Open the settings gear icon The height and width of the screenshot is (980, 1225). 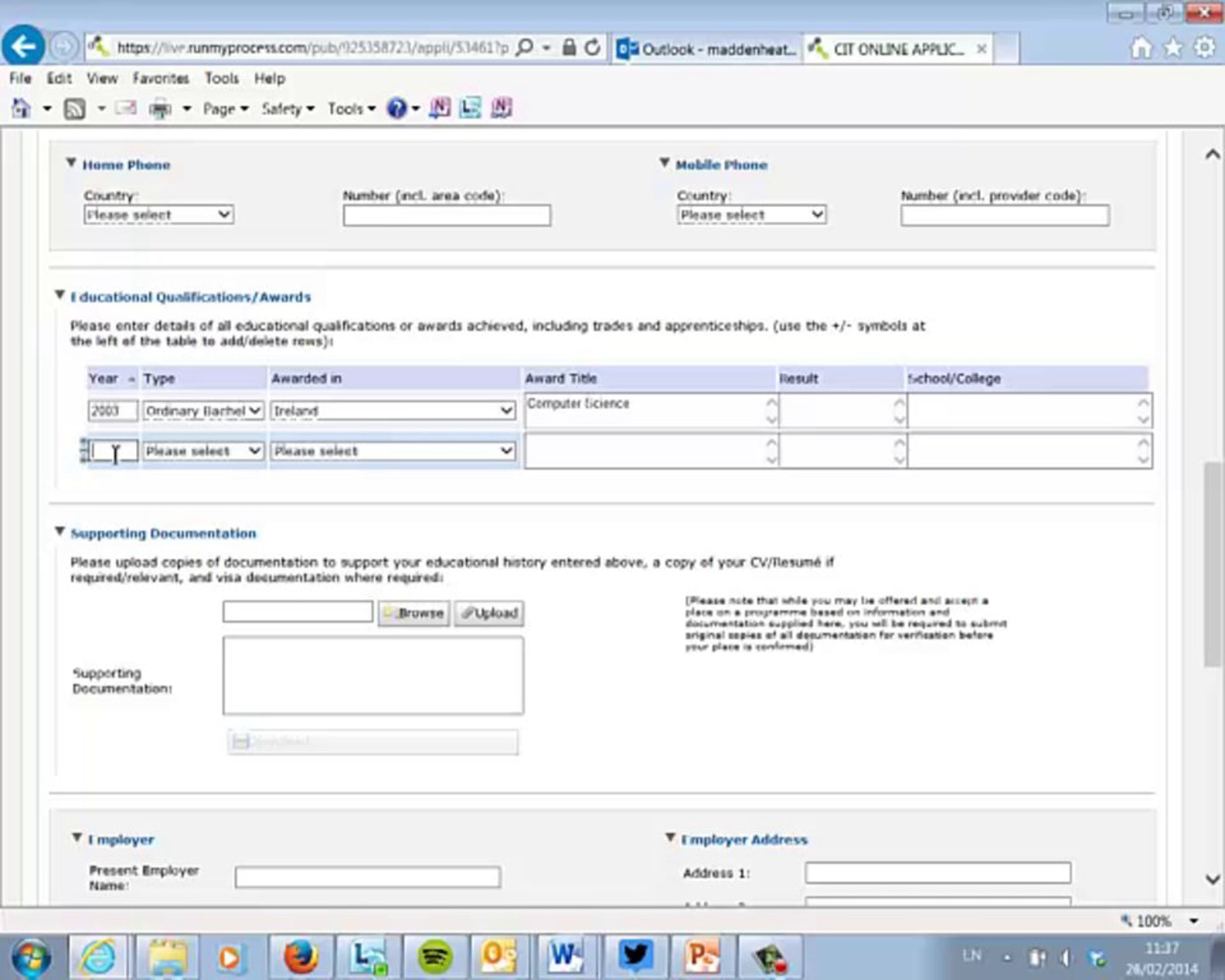[x=1204, y=47]
